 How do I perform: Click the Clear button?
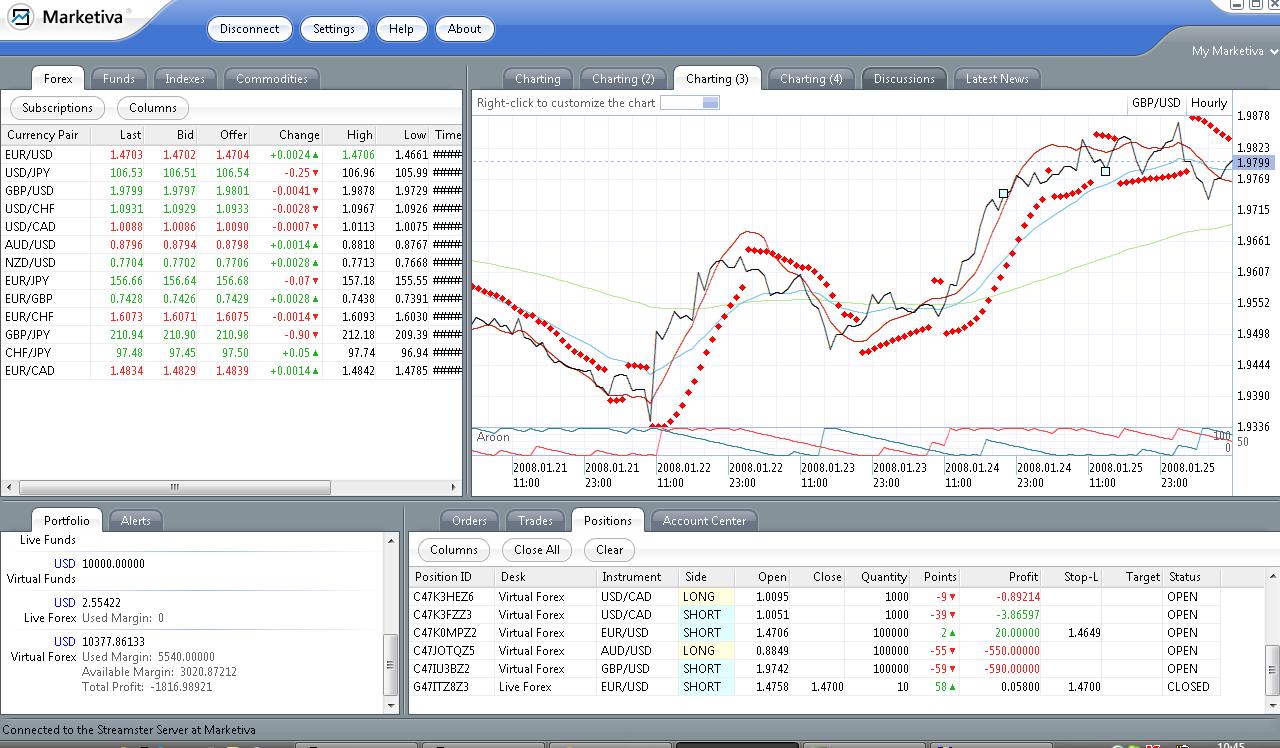[610, 550]
